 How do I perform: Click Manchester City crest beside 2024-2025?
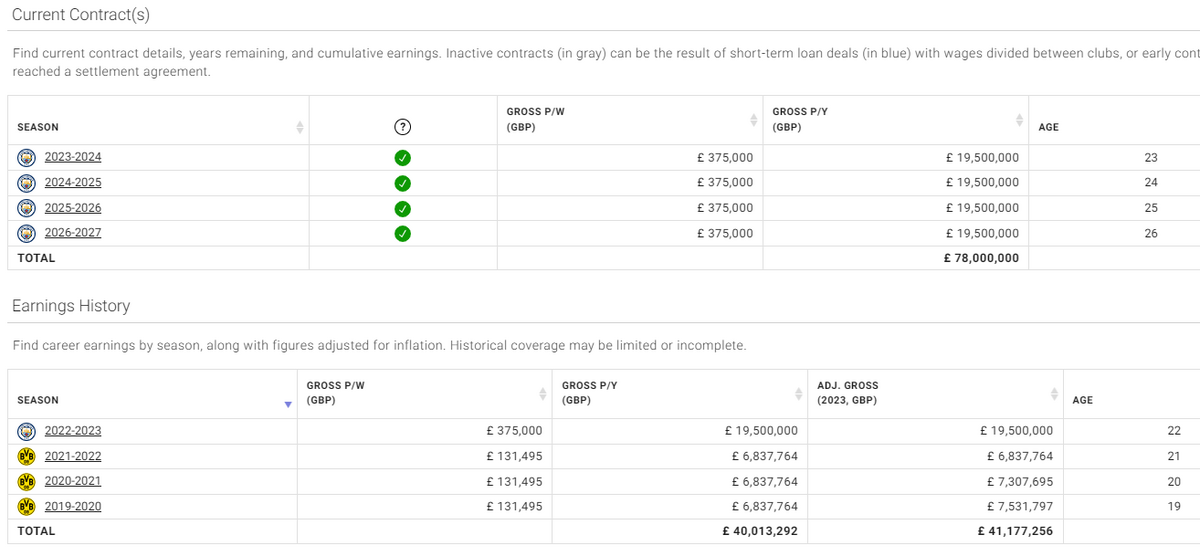pyautogui.click(x=27, y=183)
